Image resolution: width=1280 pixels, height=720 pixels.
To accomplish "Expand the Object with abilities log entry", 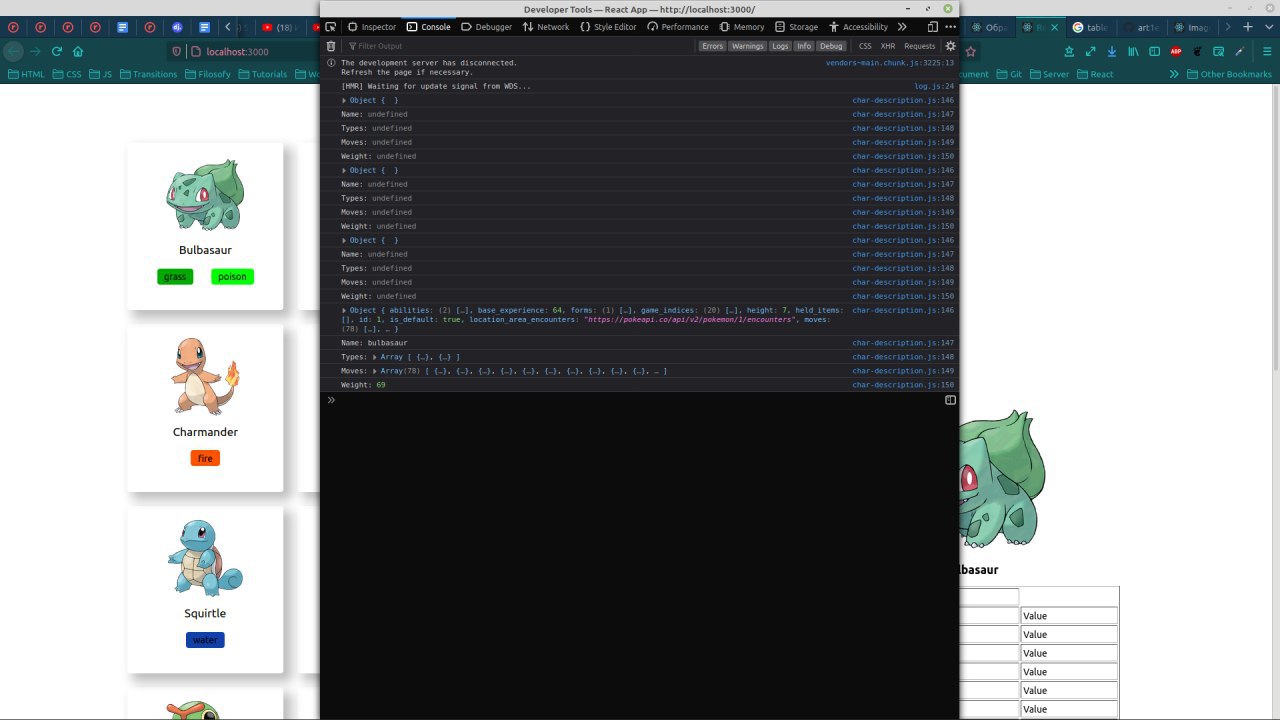I will pyautogui.click(x=345, y=310).
